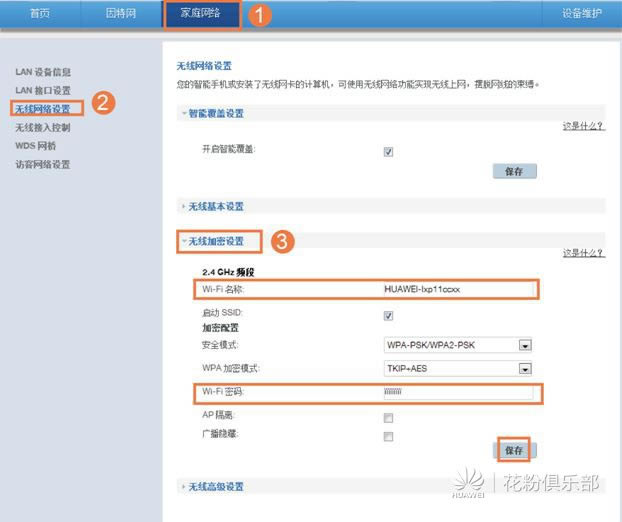Open 无线接入控制 in sidebar
This screenshot has height=522, width=622.
point(43,128)
